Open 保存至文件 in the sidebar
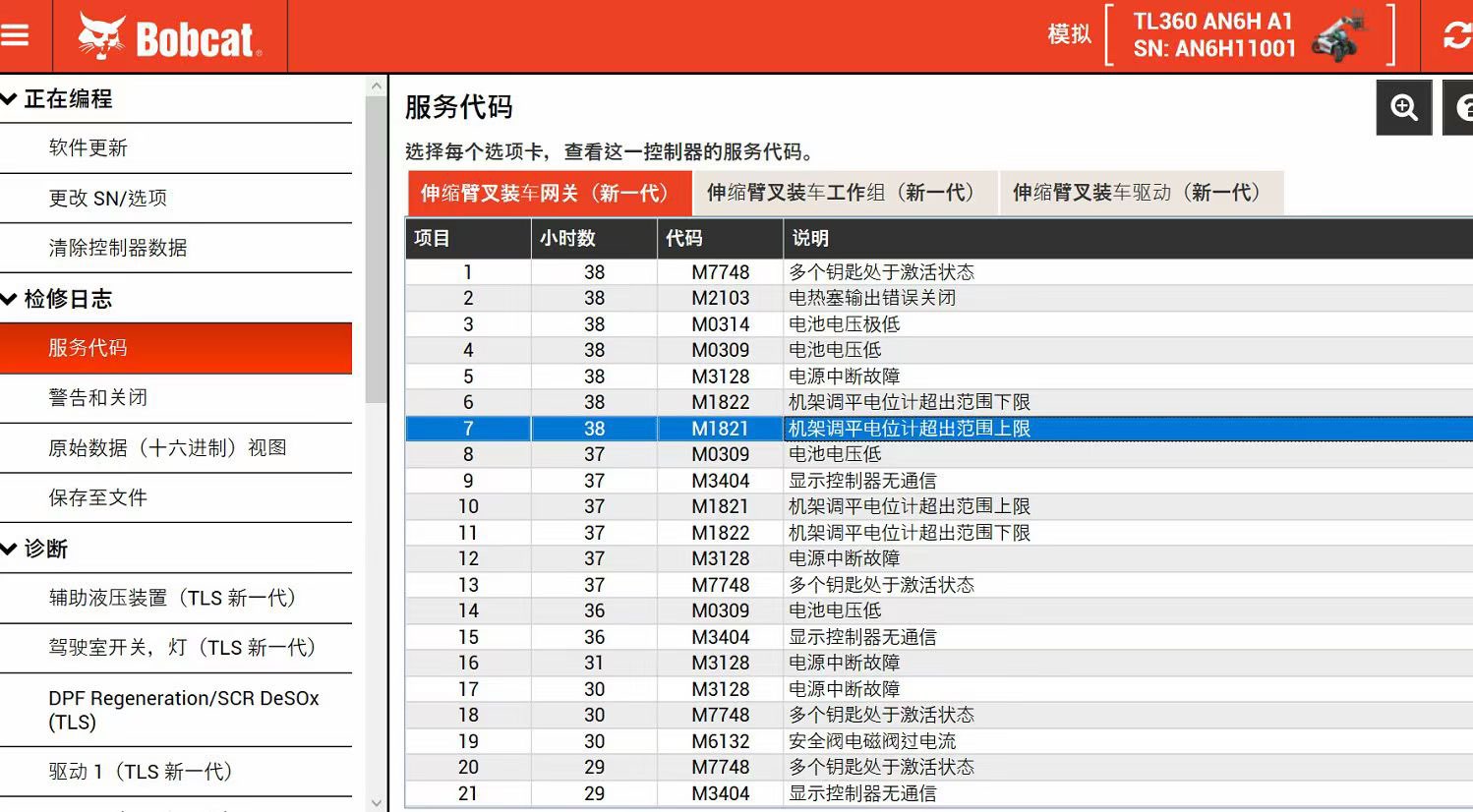This screenshot has width=1473, height=812. point(98,498)
